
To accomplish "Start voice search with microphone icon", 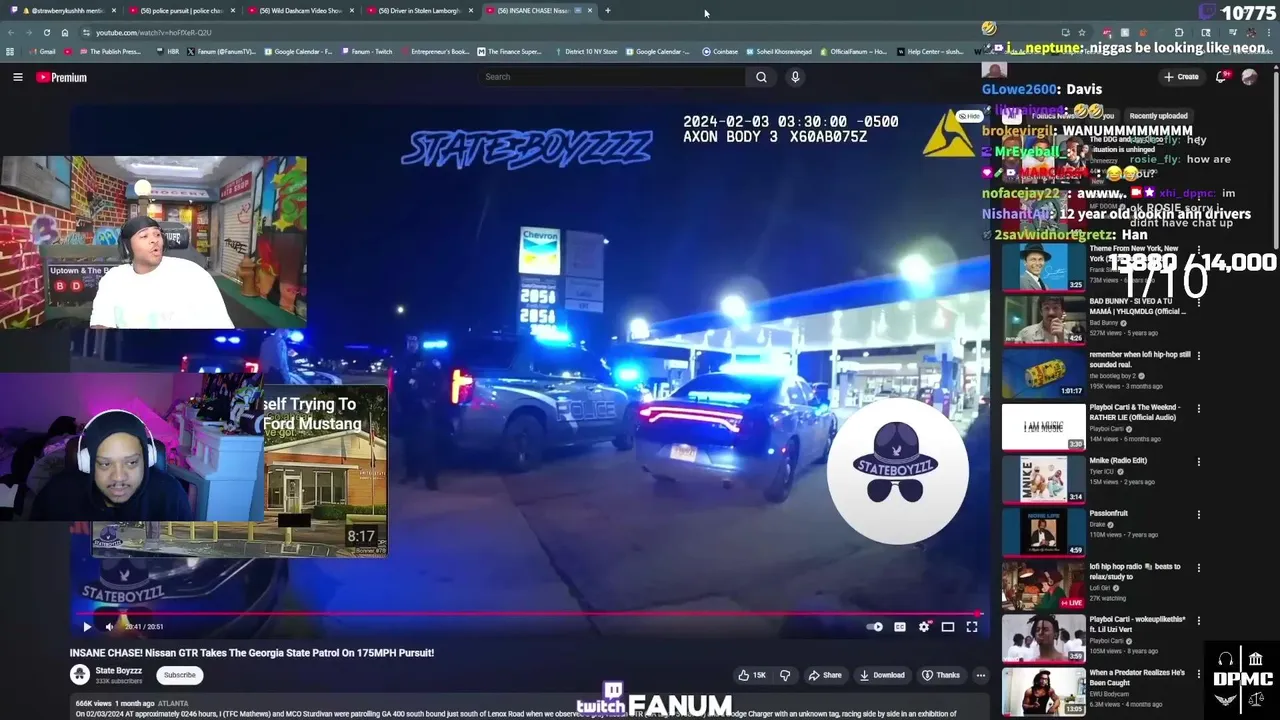I will 795,77.
